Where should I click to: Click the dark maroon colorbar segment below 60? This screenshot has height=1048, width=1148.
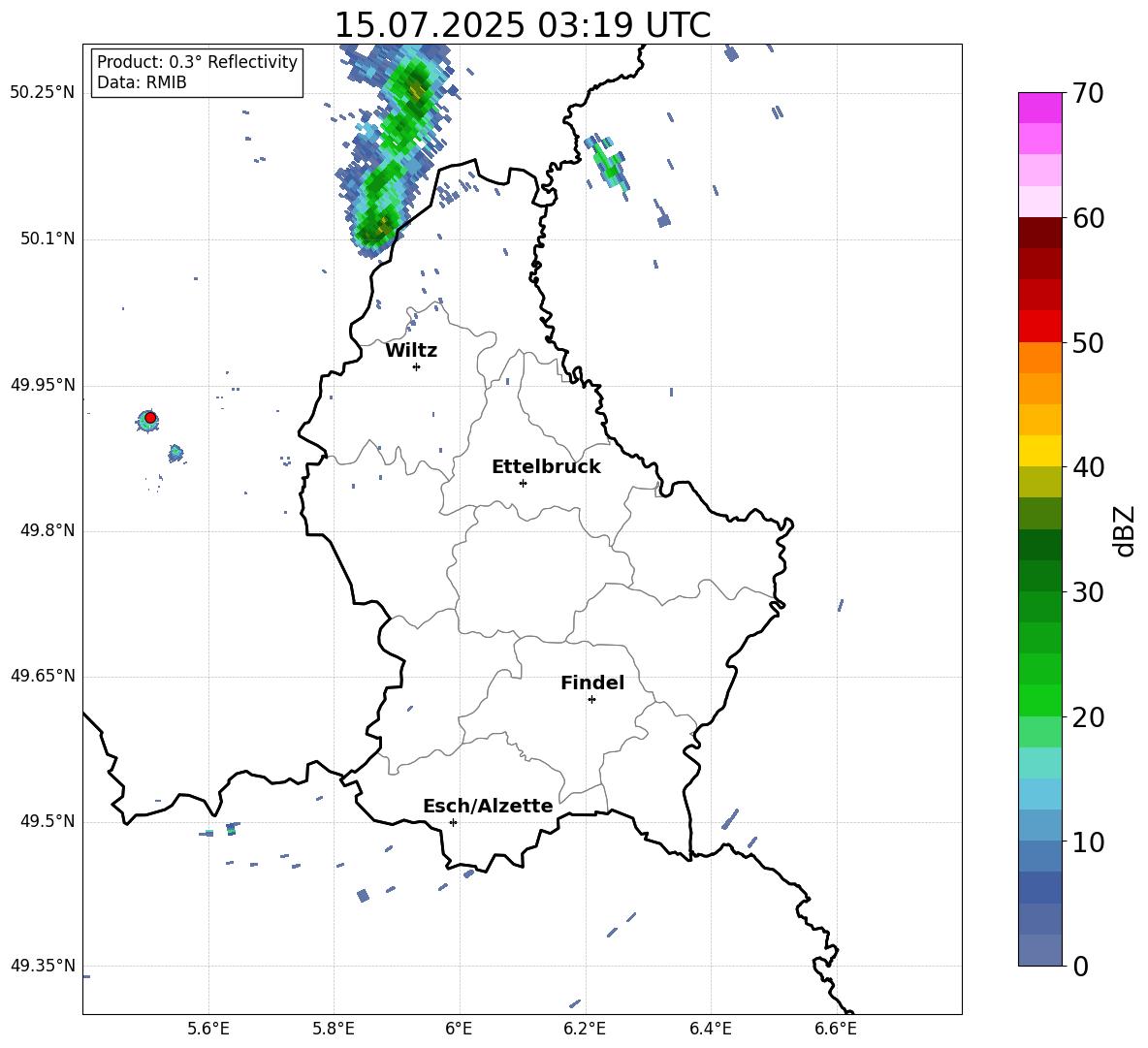(x=1040, y=233)
